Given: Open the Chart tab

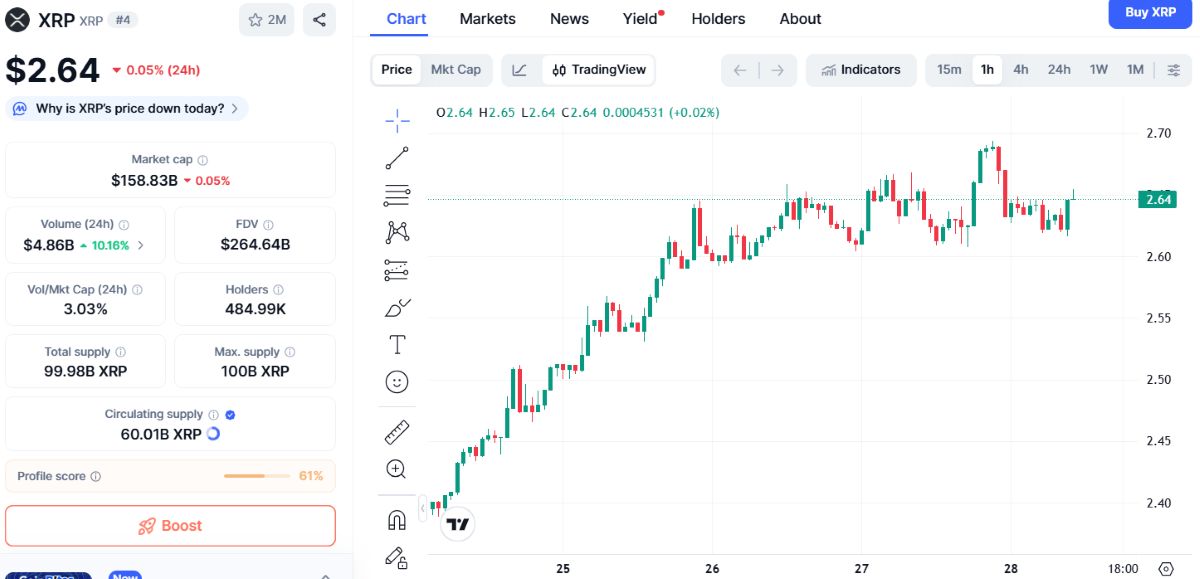Looking at the screenshot, I should point(406,19).
